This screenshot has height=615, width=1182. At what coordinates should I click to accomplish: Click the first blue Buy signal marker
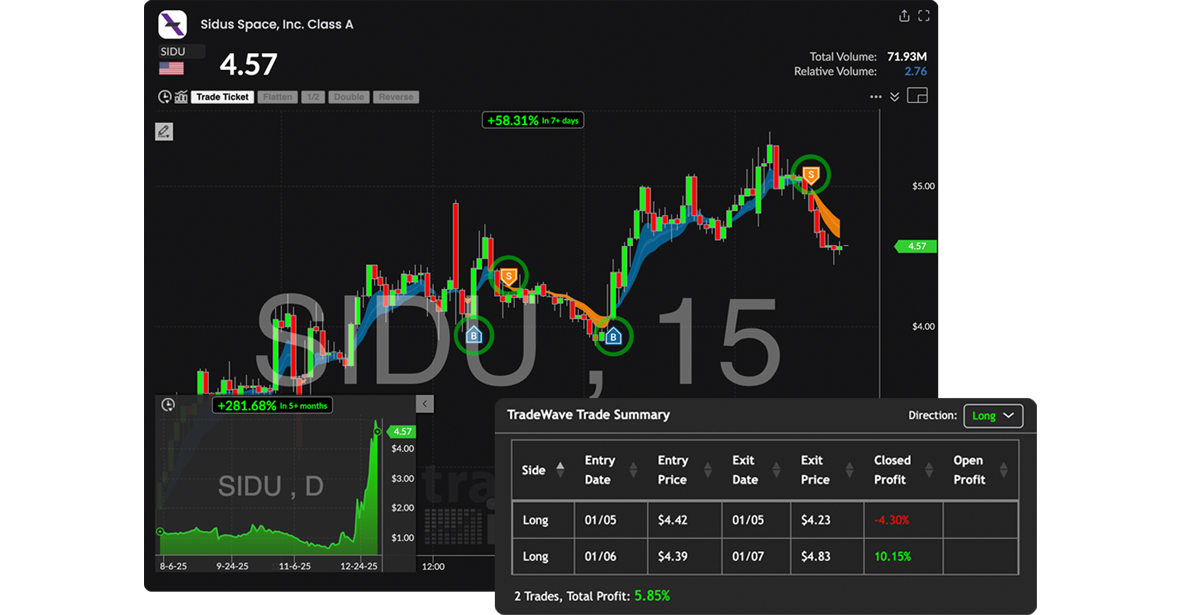475,335
